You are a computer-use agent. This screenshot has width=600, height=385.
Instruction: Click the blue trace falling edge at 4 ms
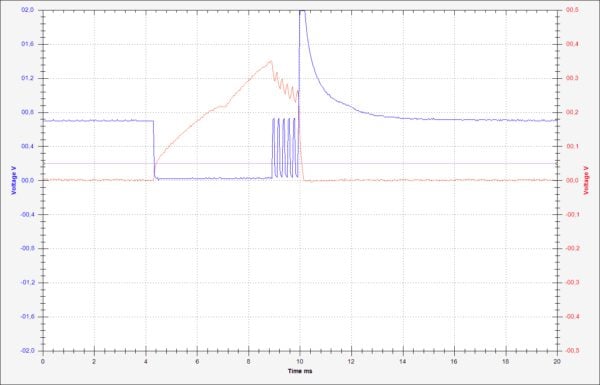tap(154, 149)
